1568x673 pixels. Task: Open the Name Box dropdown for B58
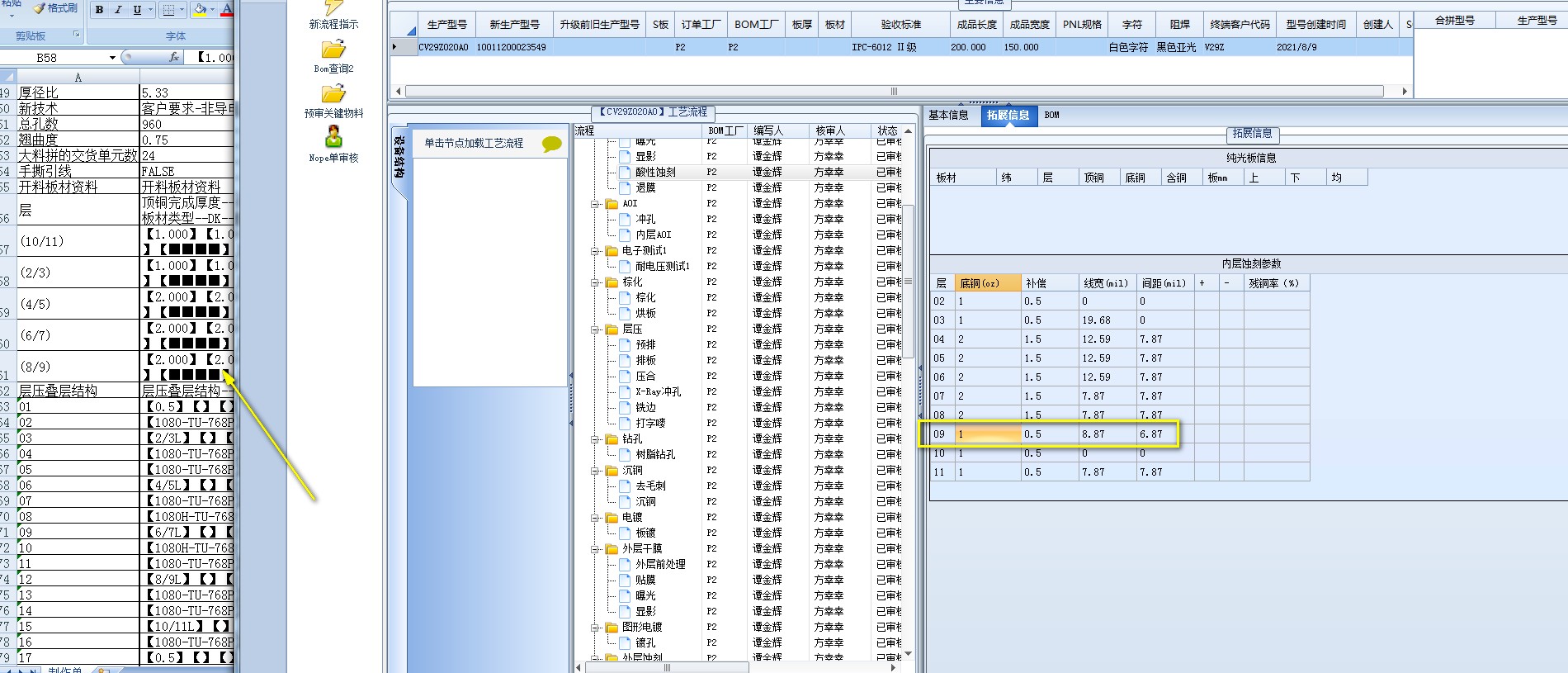click(112, 58)
